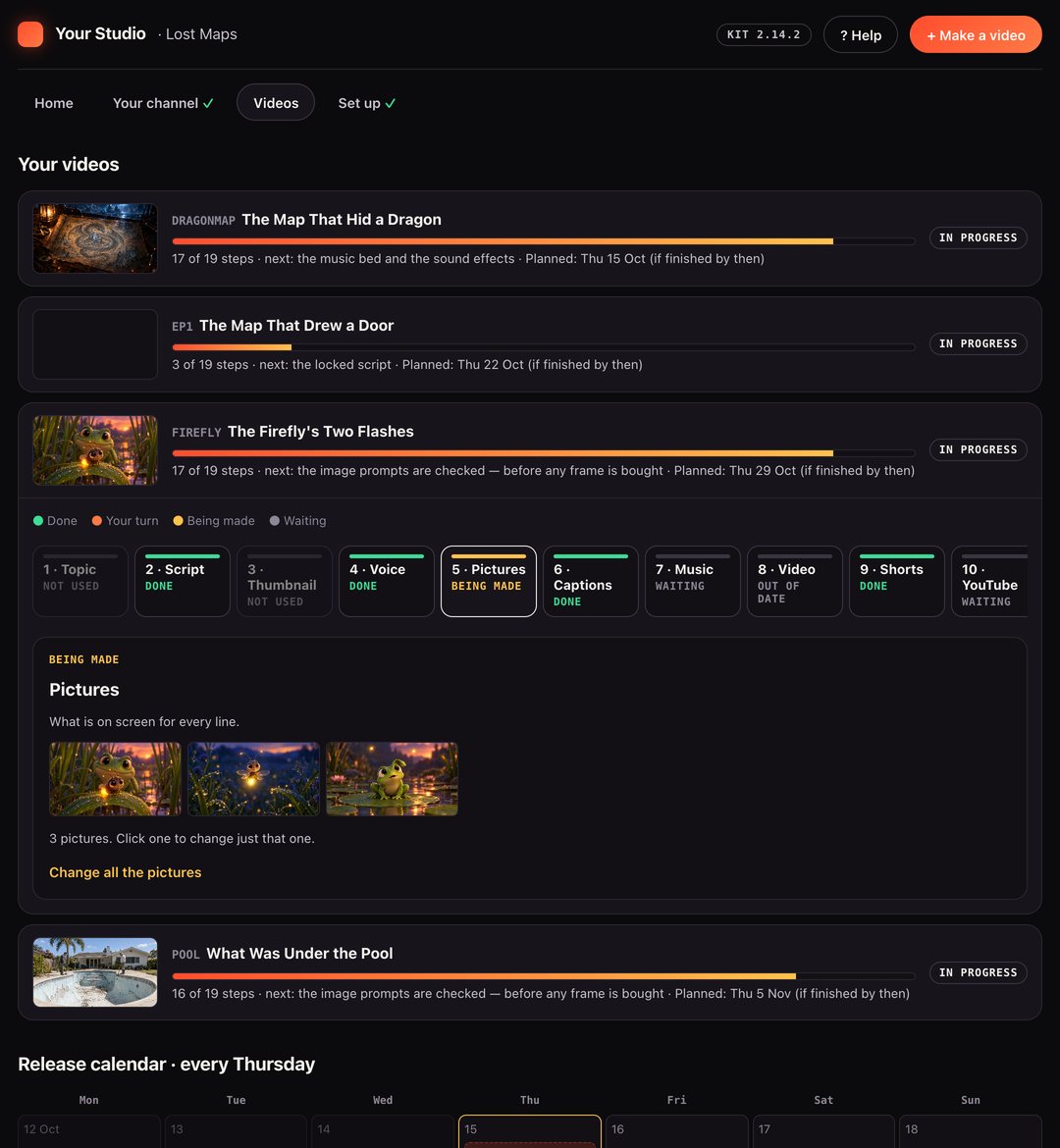The width and height of the screenshot is (1060, 1148).
Task: Open What Was Under the Pool thumbnail
Action: point(95,972)
